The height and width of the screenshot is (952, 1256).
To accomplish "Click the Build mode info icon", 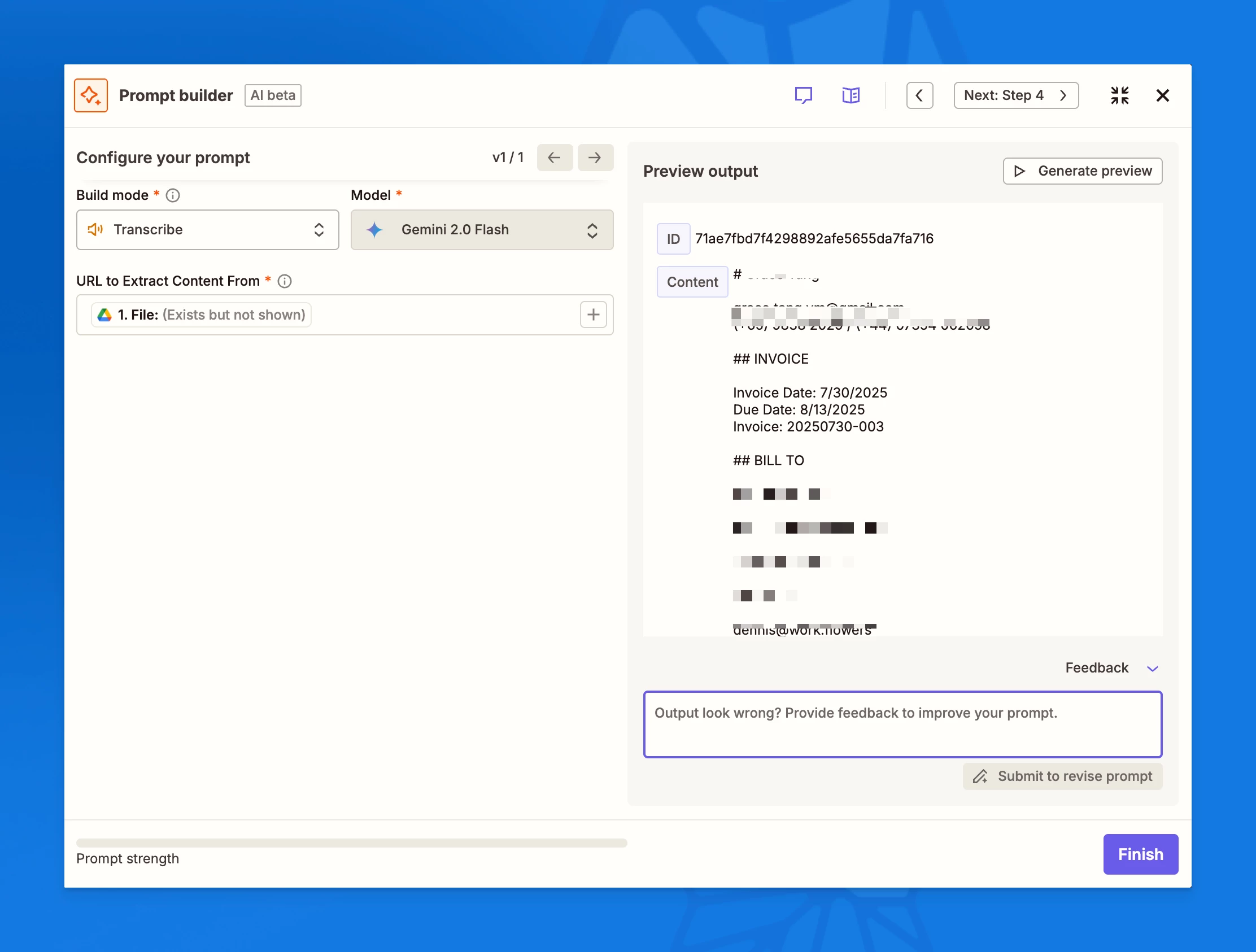I will click(173, 195).
